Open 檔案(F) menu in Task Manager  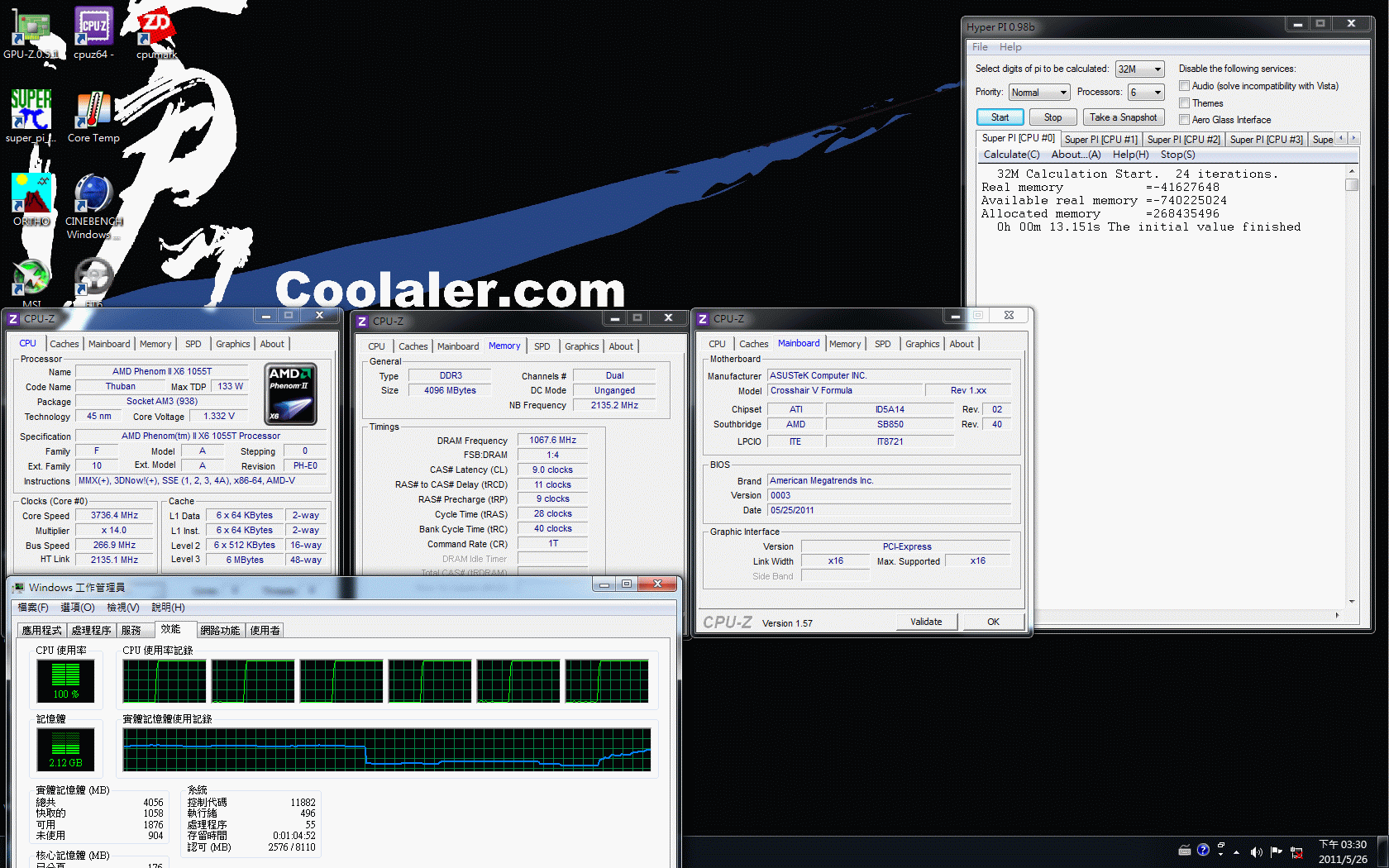[33, 608]
